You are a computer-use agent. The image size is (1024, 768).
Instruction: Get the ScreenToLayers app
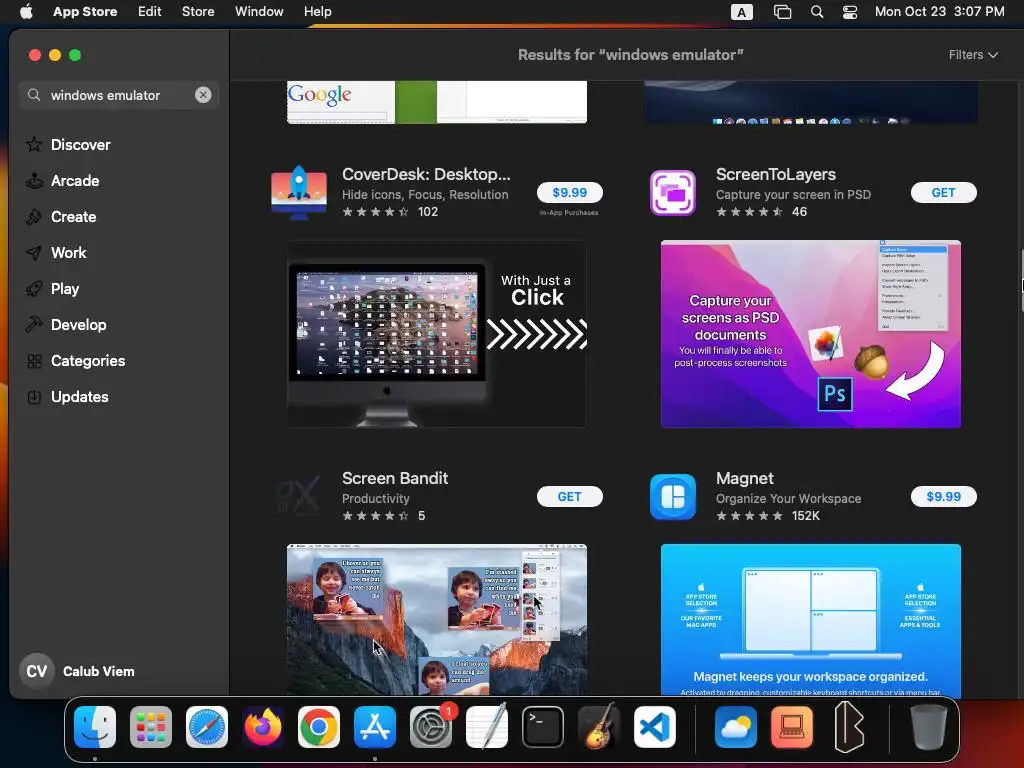point(943,193)
